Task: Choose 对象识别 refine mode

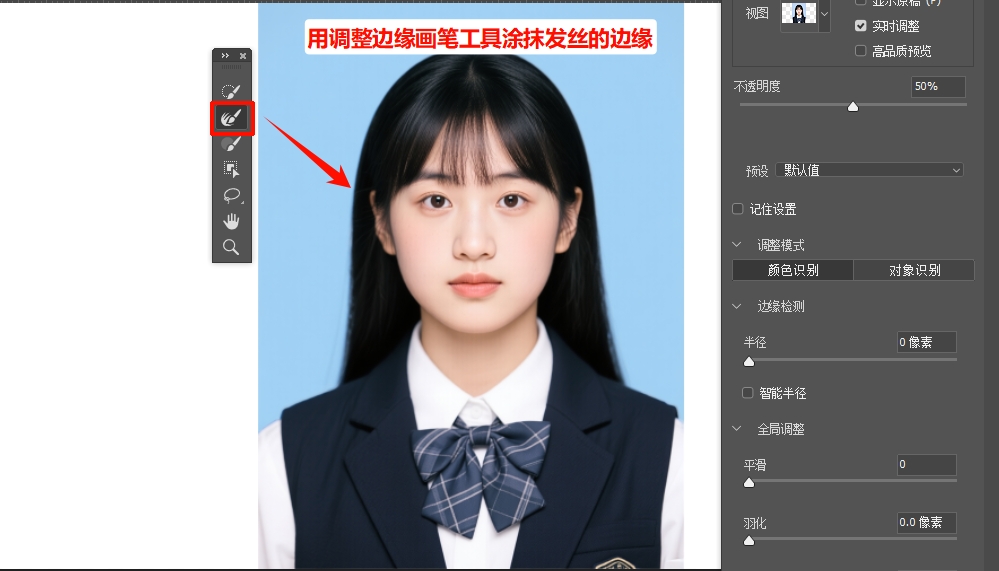Action: click(914, 270)
